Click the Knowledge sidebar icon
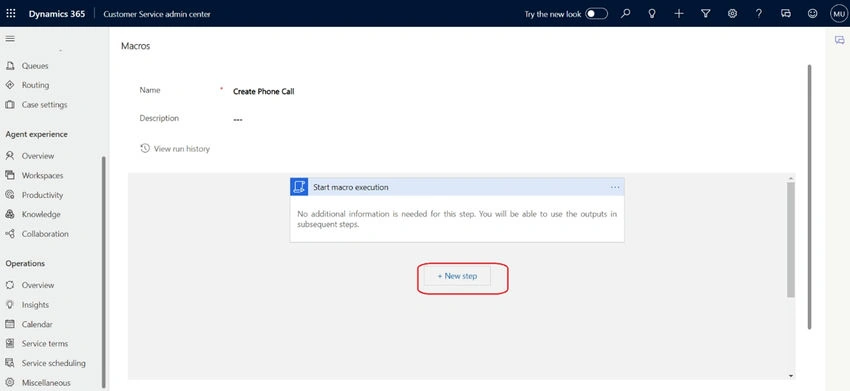 [10, 214]
